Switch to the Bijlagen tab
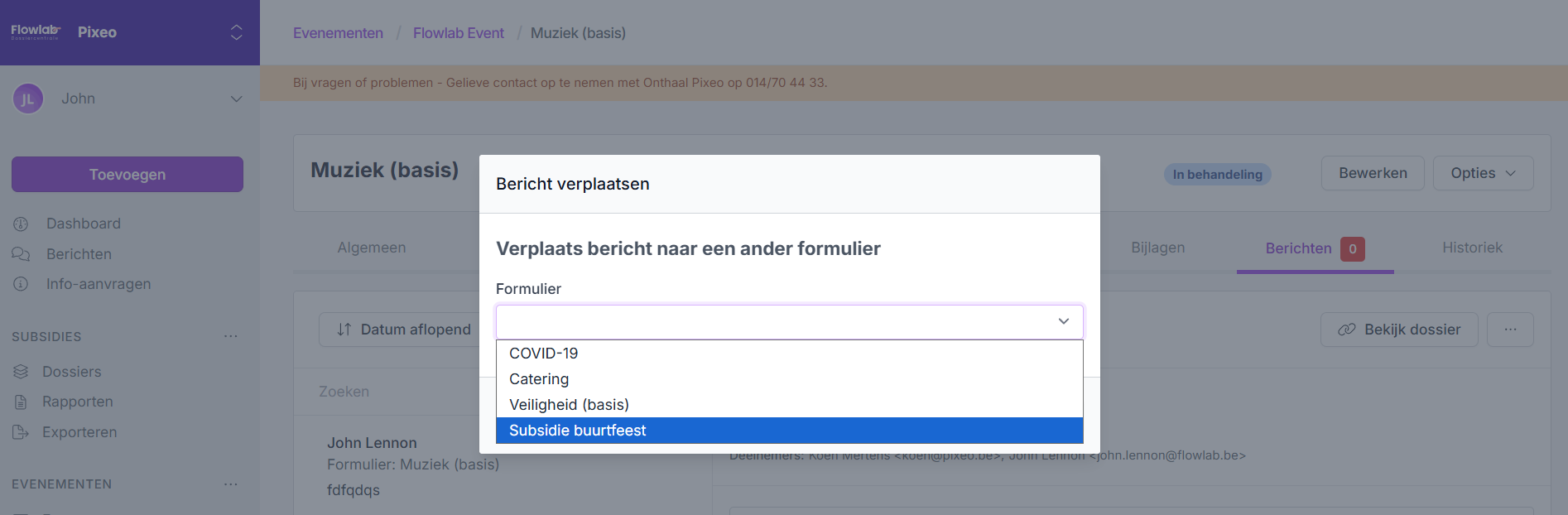Image resolution: width=1568 pixels, height=515 pixels. pos(1157,248)
